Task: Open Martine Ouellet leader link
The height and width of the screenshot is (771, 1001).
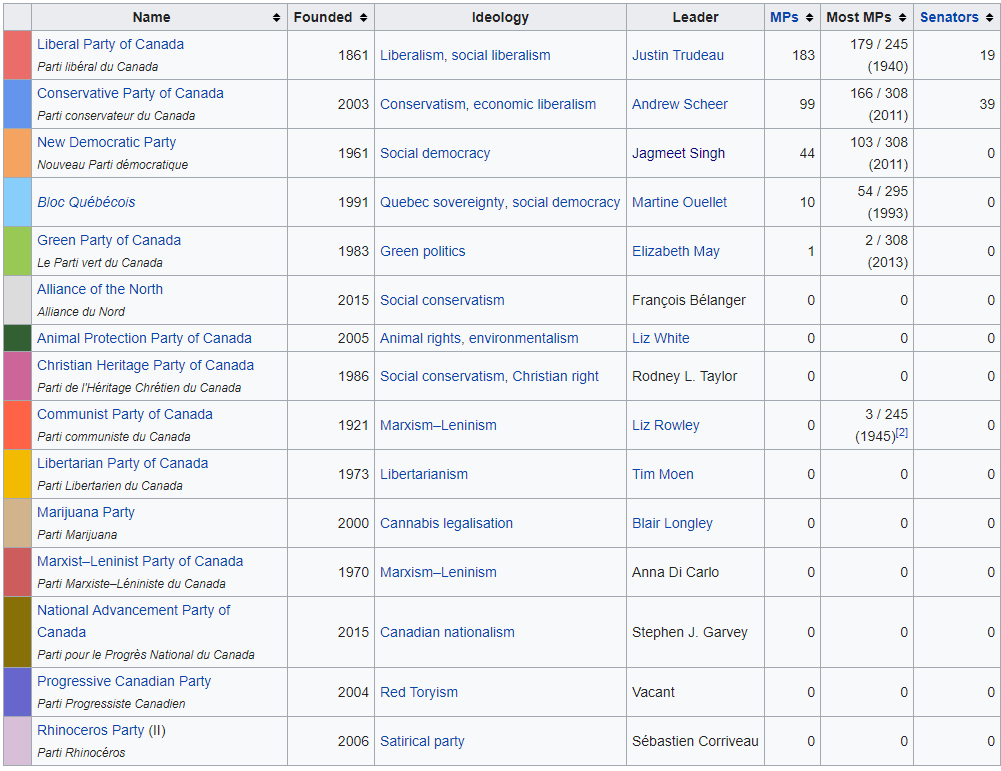Action: 680,202
